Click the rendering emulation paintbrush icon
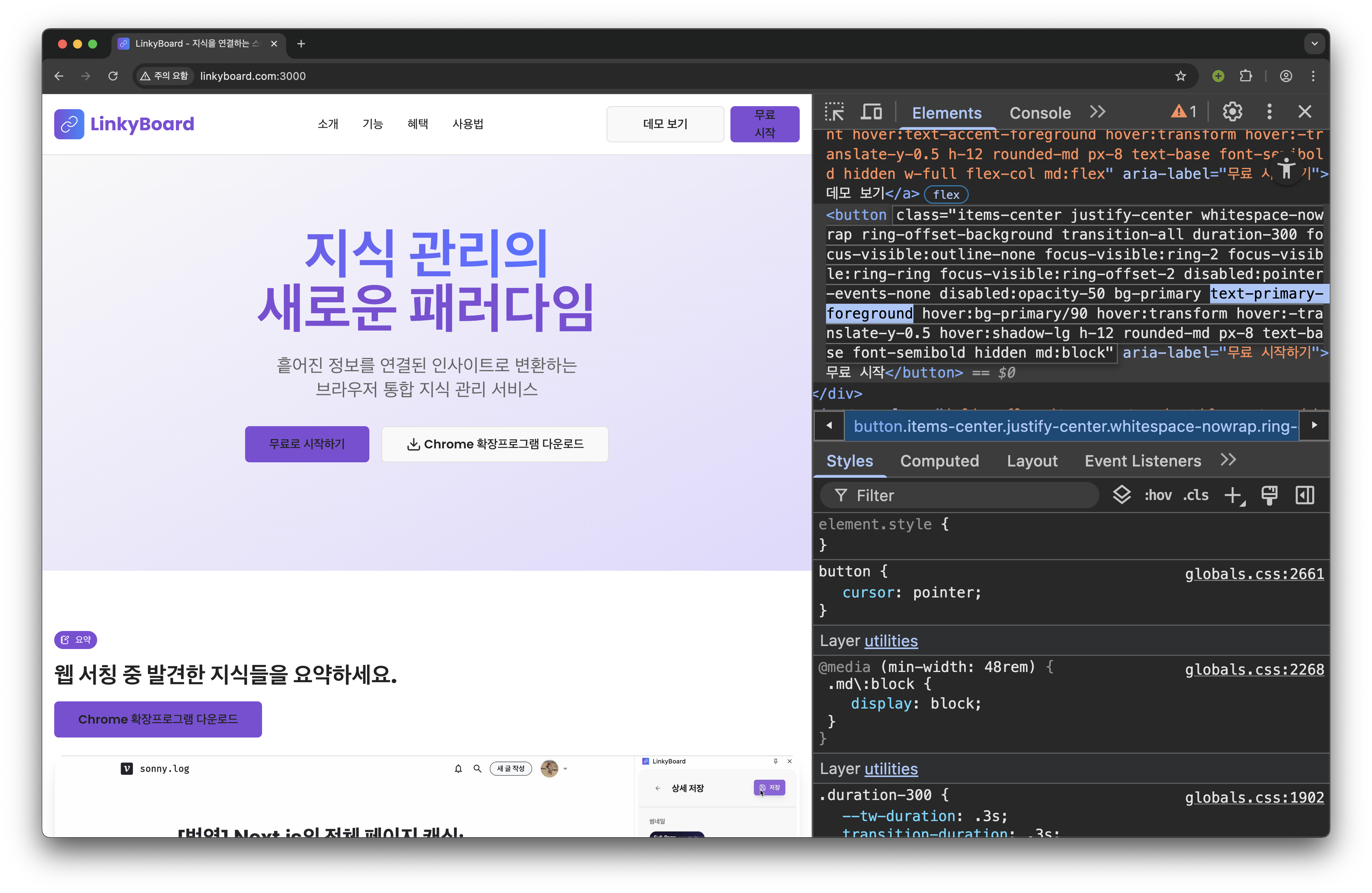This screenshot has width=1372, height=893. (x=1269, y=495)
